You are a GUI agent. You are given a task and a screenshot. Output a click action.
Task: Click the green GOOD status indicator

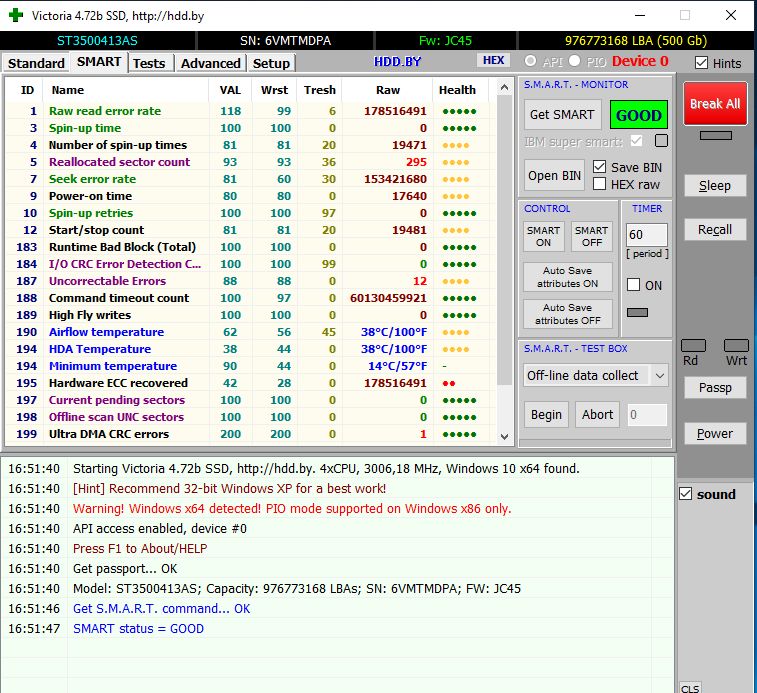(639, 115)
